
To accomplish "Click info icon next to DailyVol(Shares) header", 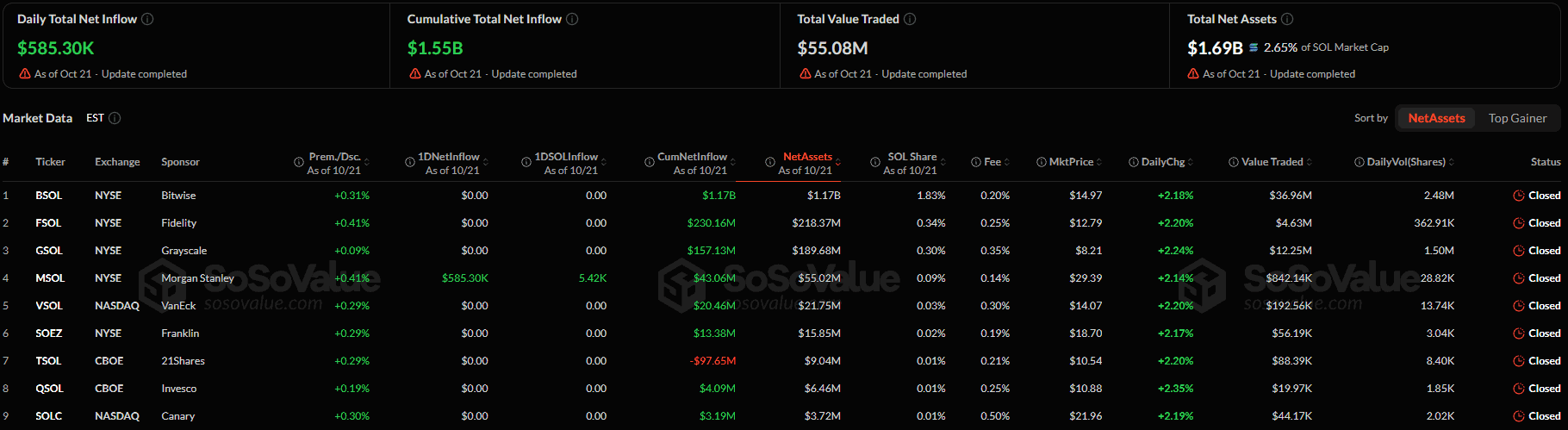I will pos(1360,162).
